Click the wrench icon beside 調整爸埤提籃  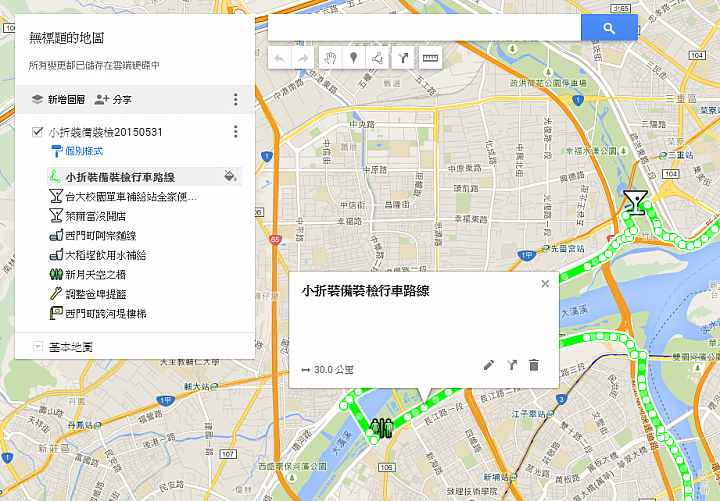(x=56, y=293)
